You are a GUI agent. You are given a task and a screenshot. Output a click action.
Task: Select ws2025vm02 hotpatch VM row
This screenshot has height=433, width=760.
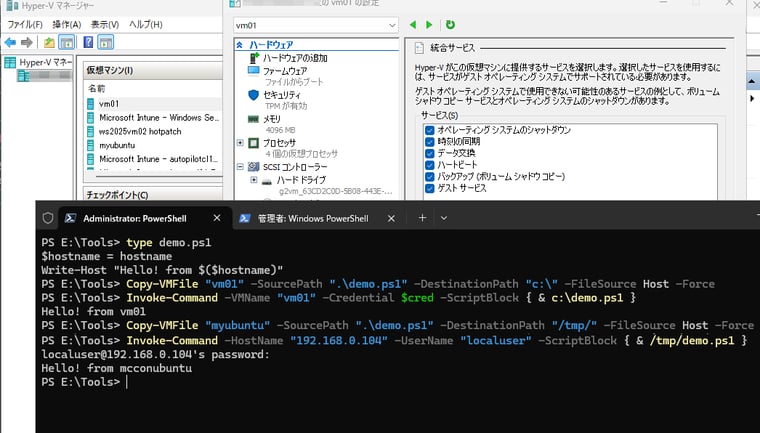(153, 131)
